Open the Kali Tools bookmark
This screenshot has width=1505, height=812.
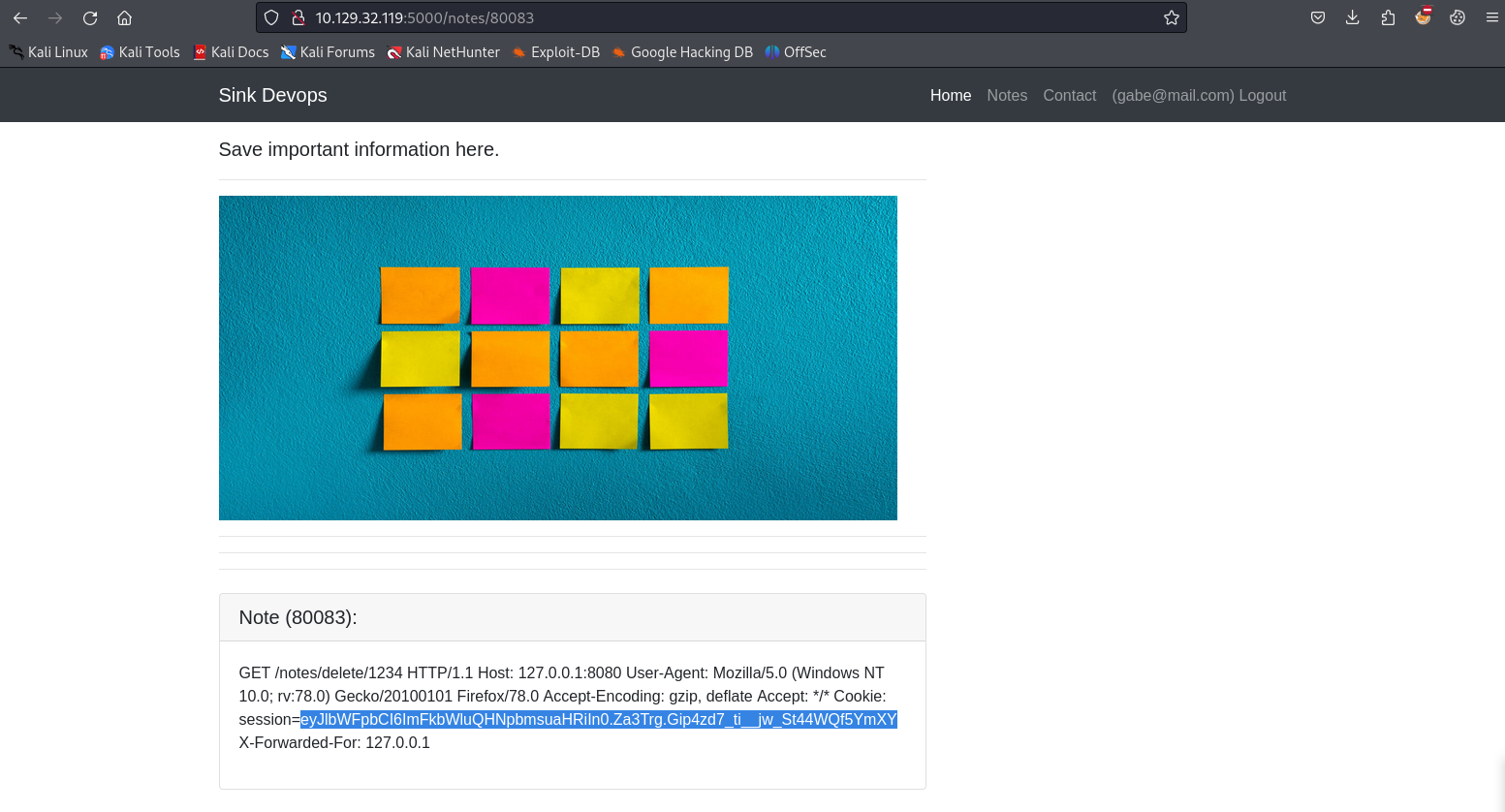point(140,52)
